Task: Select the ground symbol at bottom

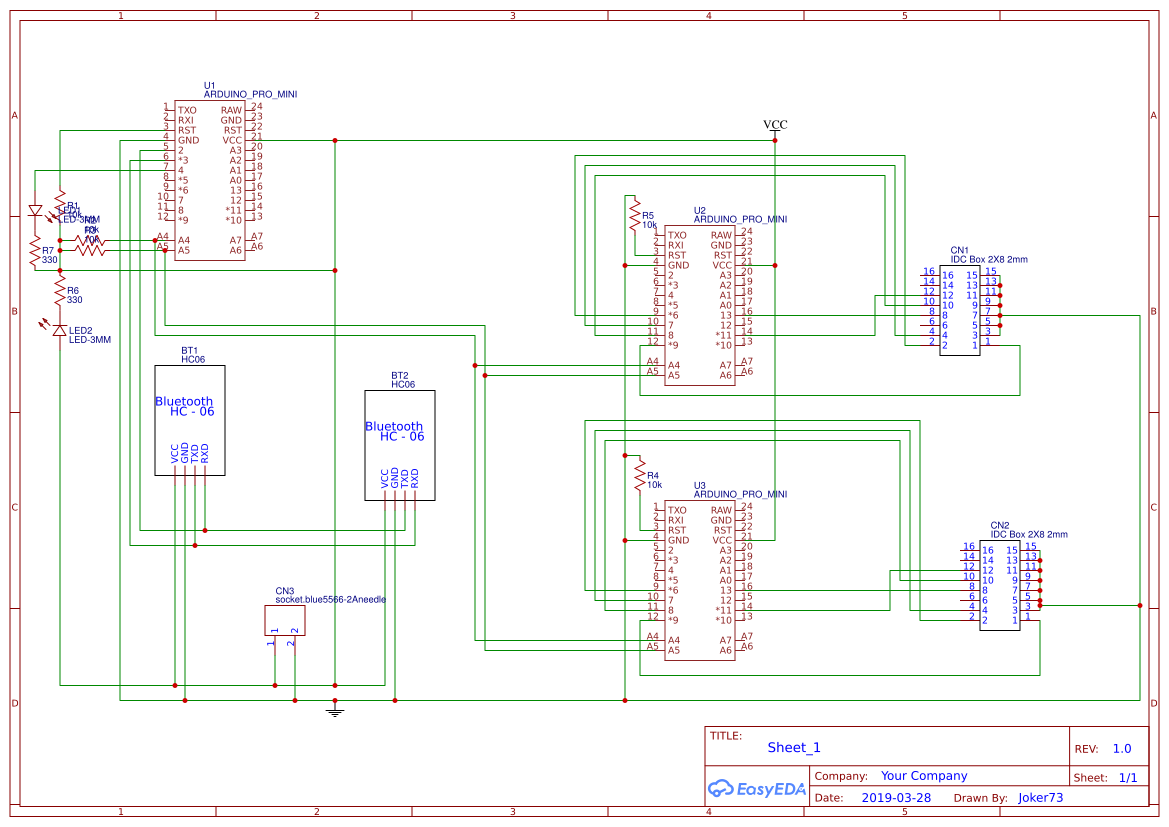Action: [x=335, y=710]
